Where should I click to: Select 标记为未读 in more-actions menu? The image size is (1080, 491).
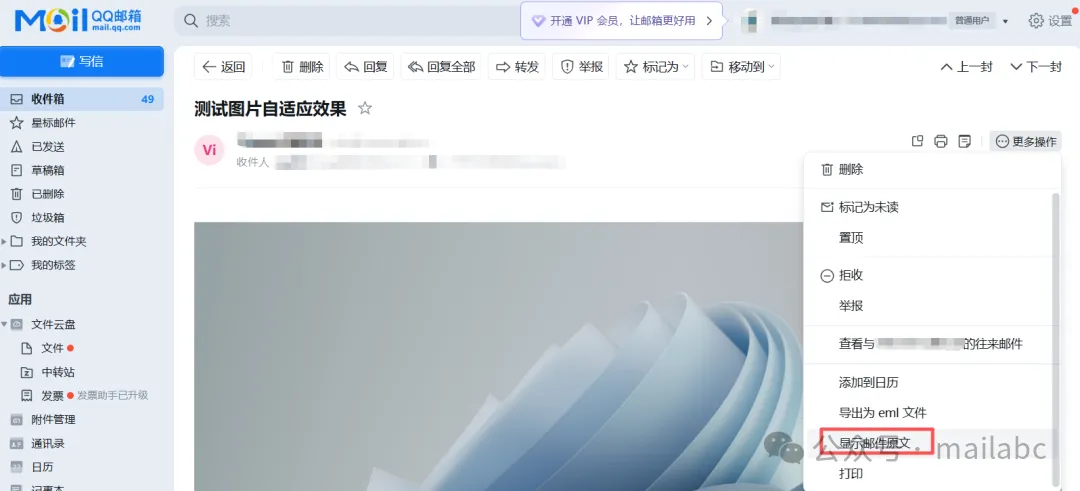pyautogui.click(x=868, y=207)
